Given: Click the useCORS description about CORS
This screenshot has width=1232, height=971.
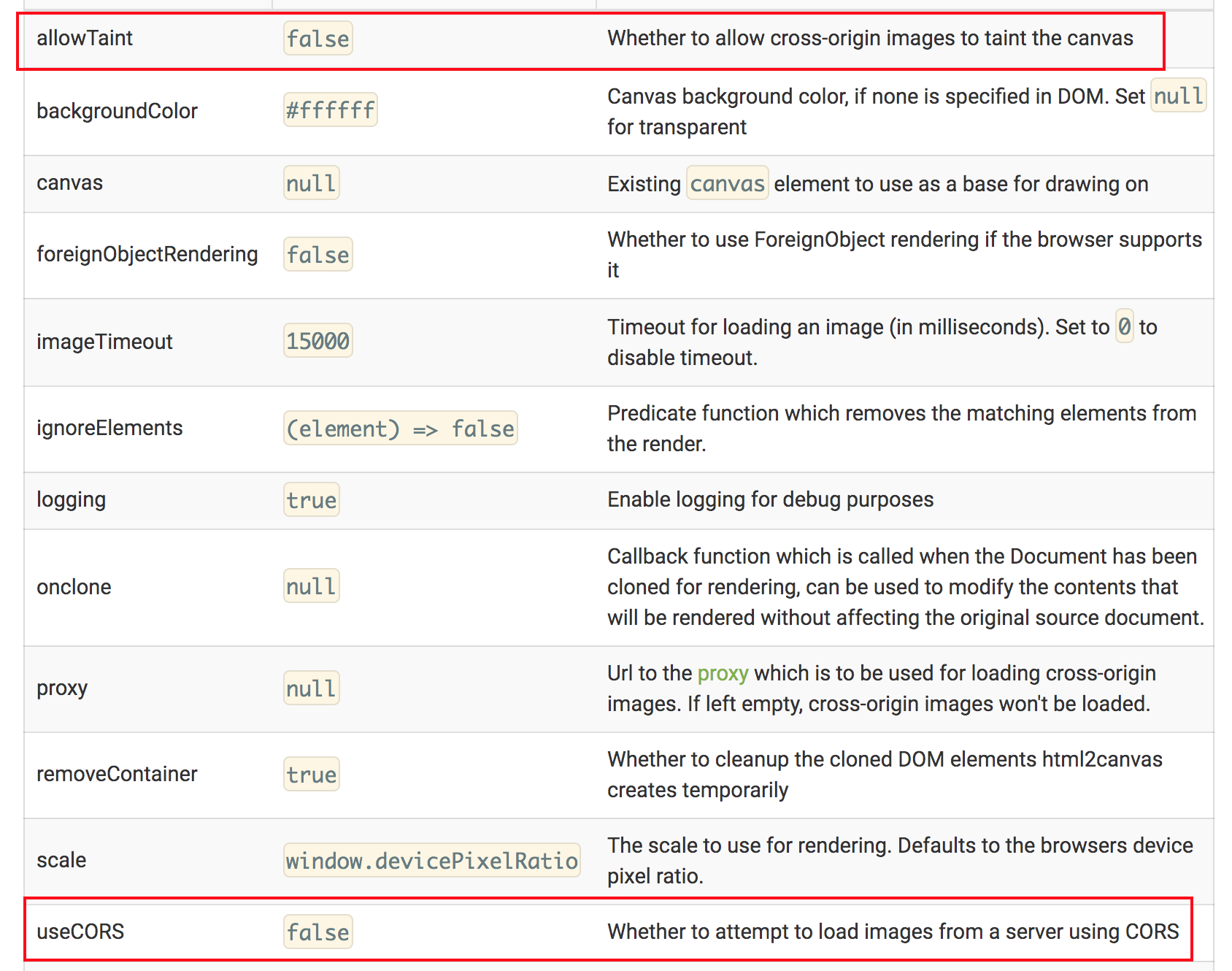Looking at the screenshot, I should pyautogui.click(x=893, y=932).
